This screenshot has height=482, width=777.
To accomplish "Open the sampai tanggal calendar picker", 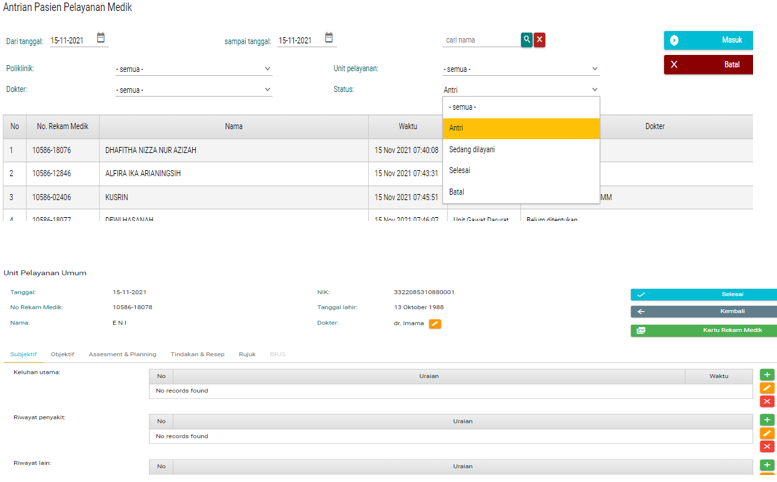I will (x=329, y=39).
